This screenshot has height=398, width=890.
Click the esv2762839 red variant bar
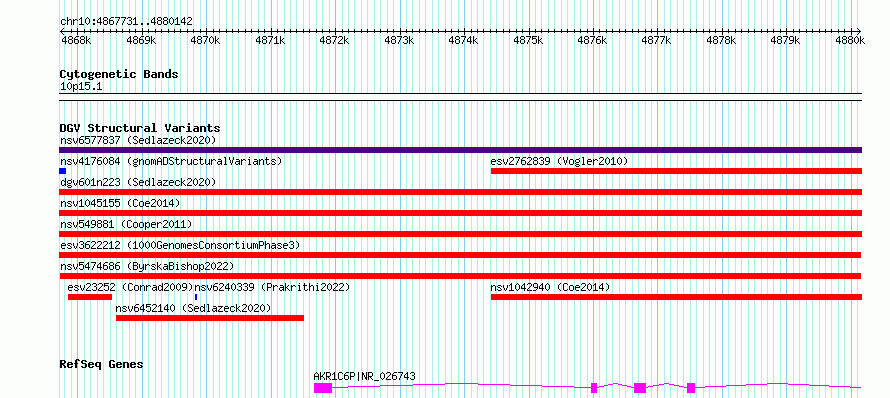click(677, 171)
